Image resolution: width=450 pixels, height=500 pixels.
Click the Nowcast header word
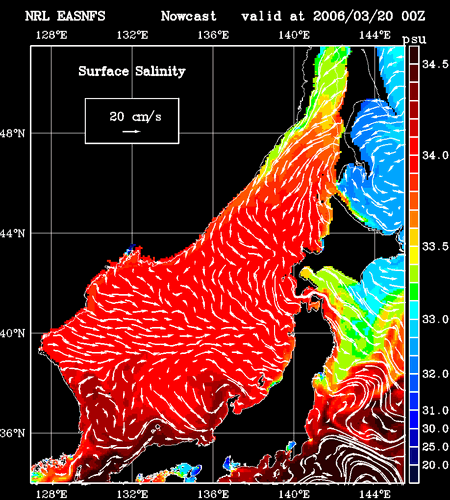[189, 16]
